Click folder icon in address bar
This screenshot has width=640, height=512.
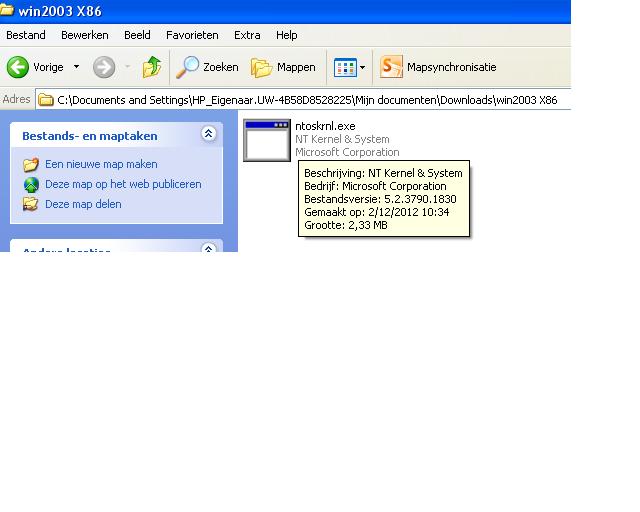coord(46,100)
